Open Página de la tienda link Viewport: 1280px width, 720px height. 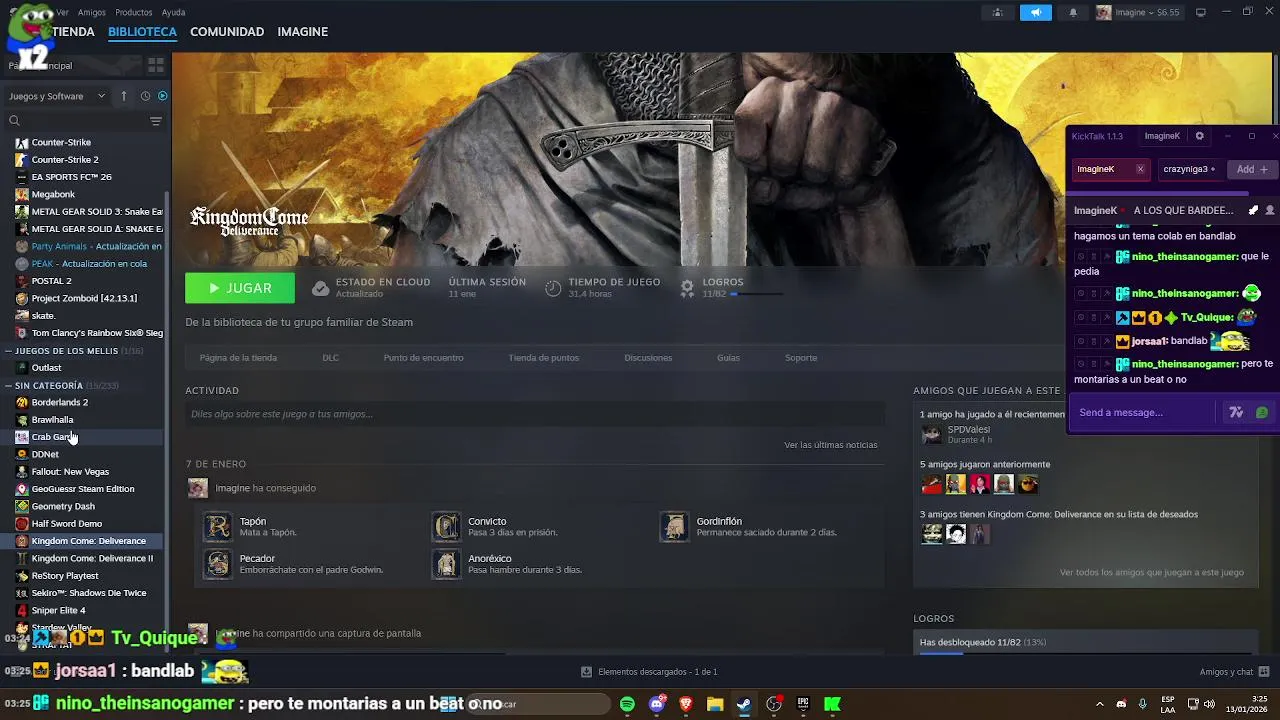pyautogui.click(x=238, y=358)
